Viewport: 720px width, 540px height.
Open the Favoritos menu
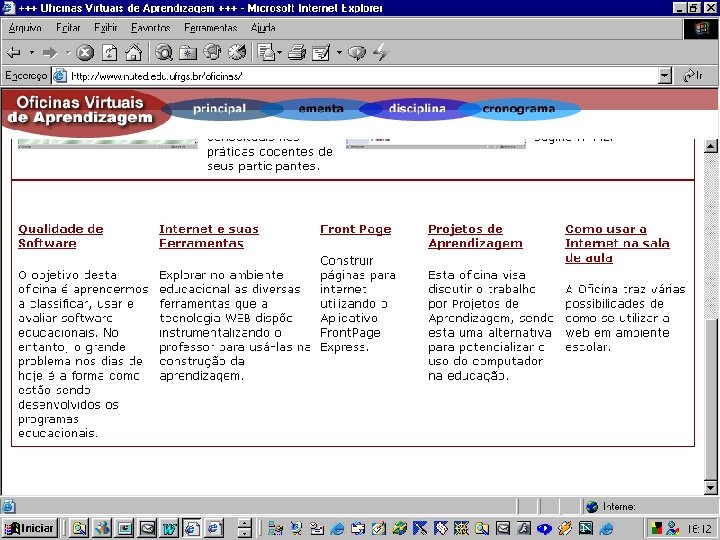pos(151,28)
